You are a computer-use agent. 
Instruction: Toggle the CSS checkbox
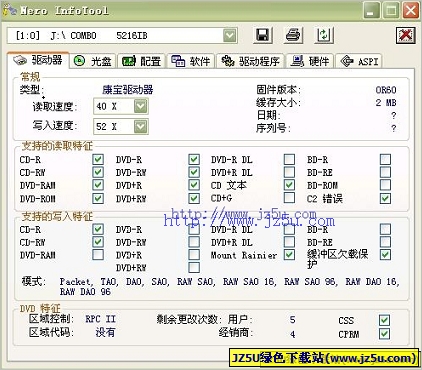pyautogui.click(x=385, y=320)
